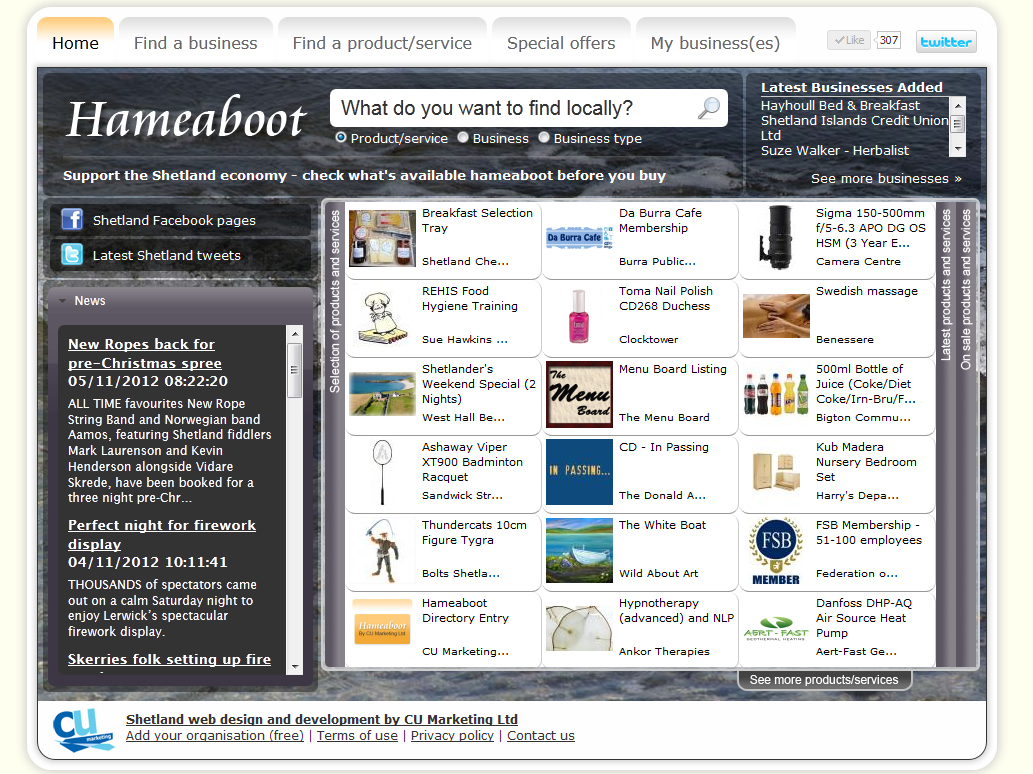Viewport: 1033px width, 774px height.
Task: Open the Menu Board logo image
Action: [x=579, y=394]
